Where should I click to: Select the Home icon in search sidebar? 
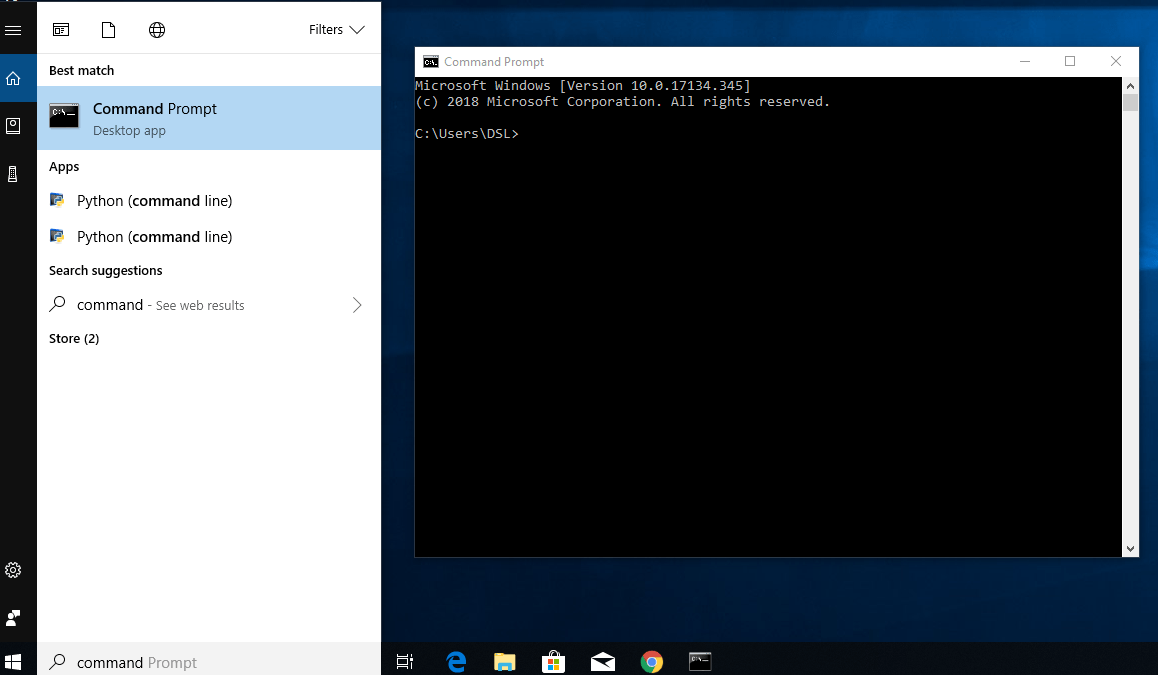coord(13,78)
